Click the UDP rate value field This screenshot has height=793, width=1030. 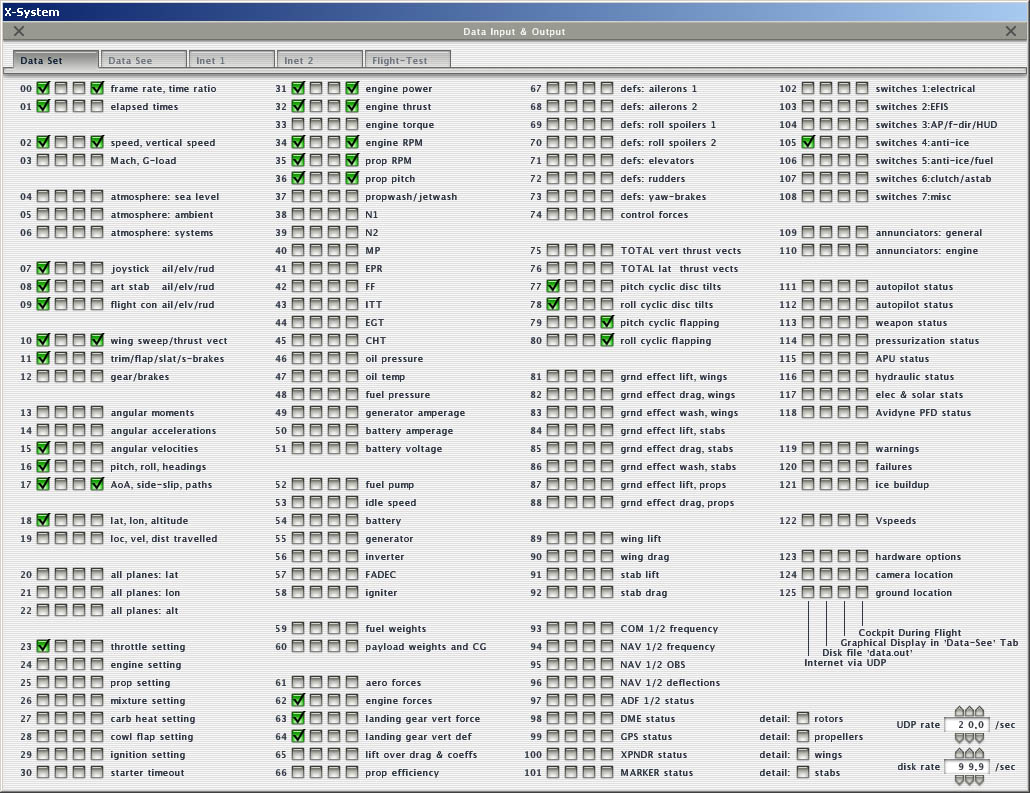(x=967, y=725)
